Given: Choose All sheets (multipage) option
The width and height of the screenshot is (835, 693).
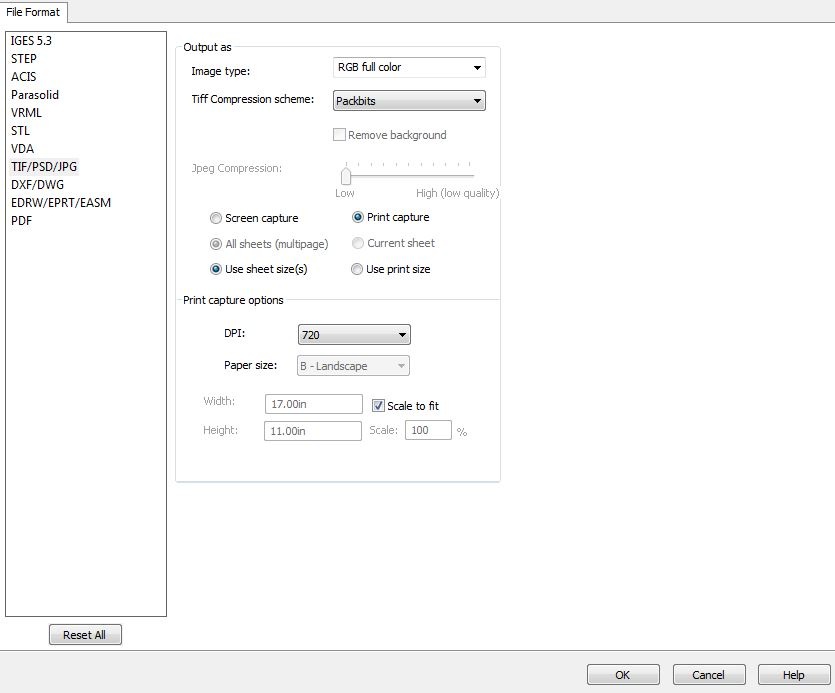Looking at the screenshot, I should click(x=216, y=244).
